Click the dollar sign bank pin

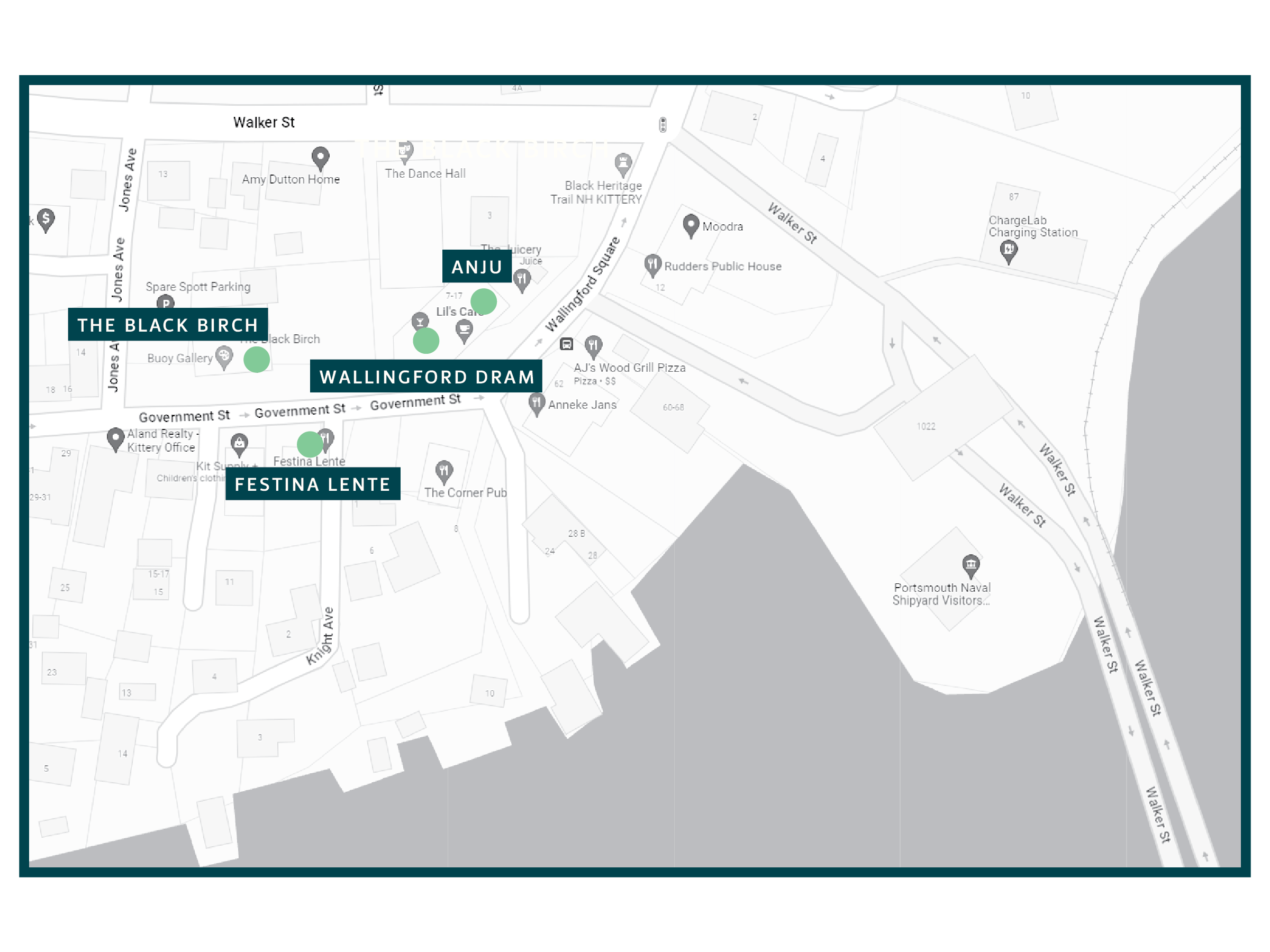46,218
